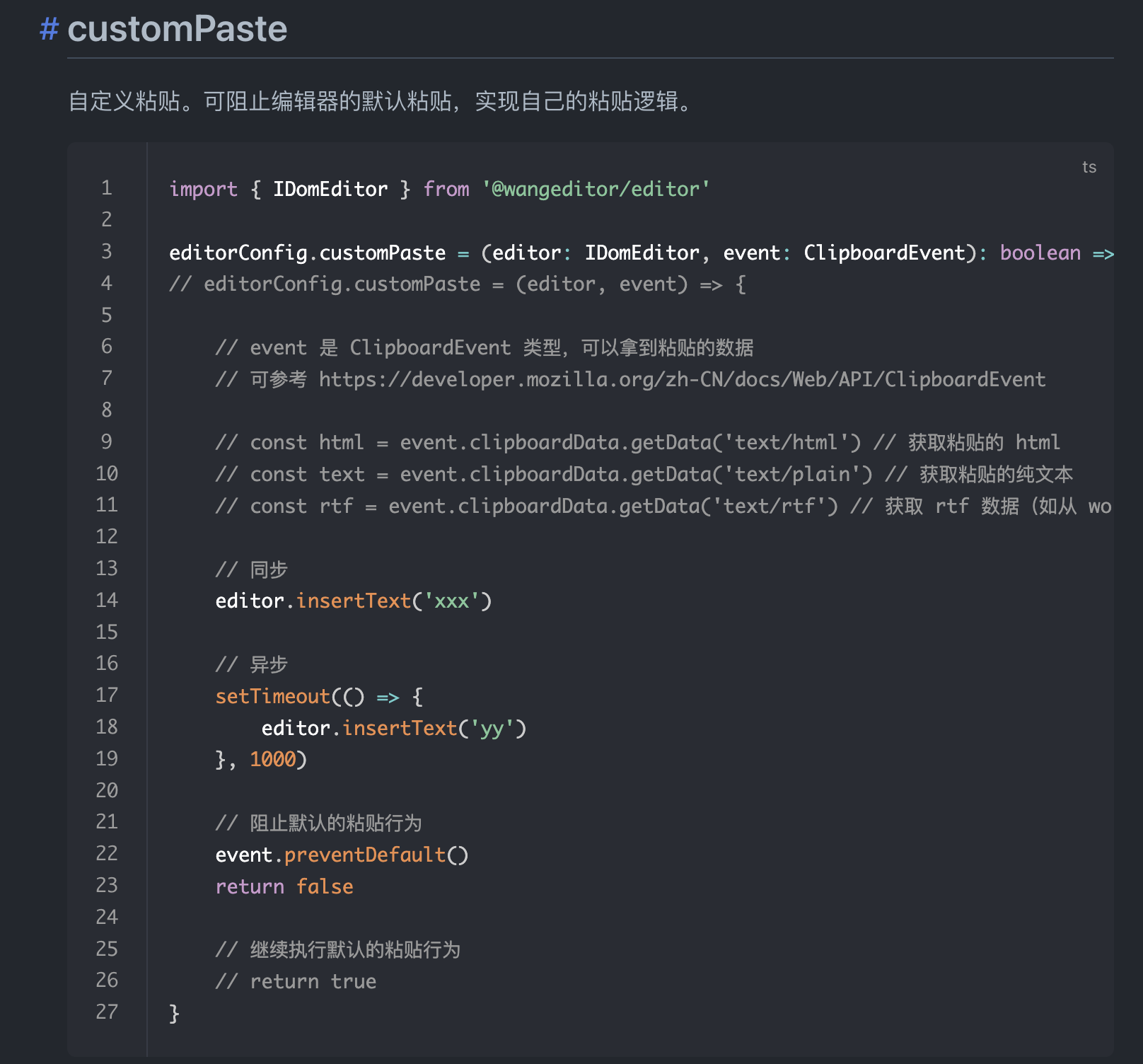Click the boolean return type keyword
This screenshot has height=1064, width=1143.
pyautogui.click(x=1040, y=253)
